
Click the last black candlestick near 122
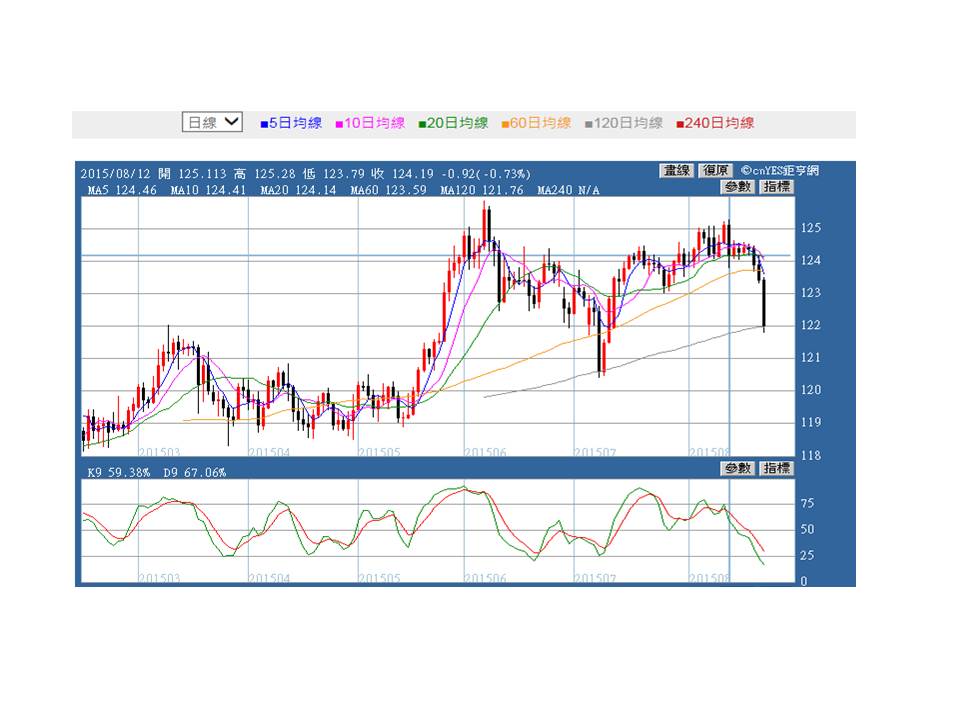point(764,305)
